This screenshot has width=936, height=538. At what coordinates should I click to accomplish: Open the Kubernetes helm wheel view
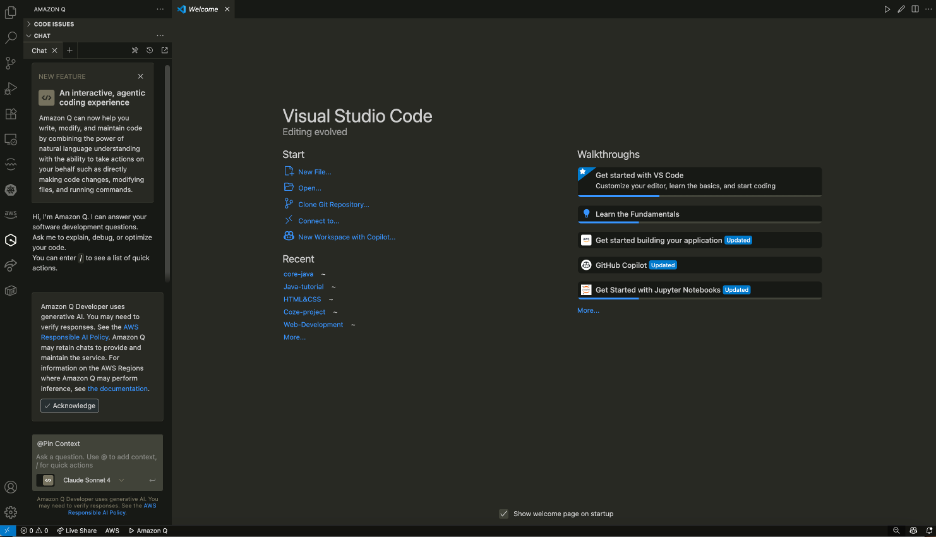(11, 190)
